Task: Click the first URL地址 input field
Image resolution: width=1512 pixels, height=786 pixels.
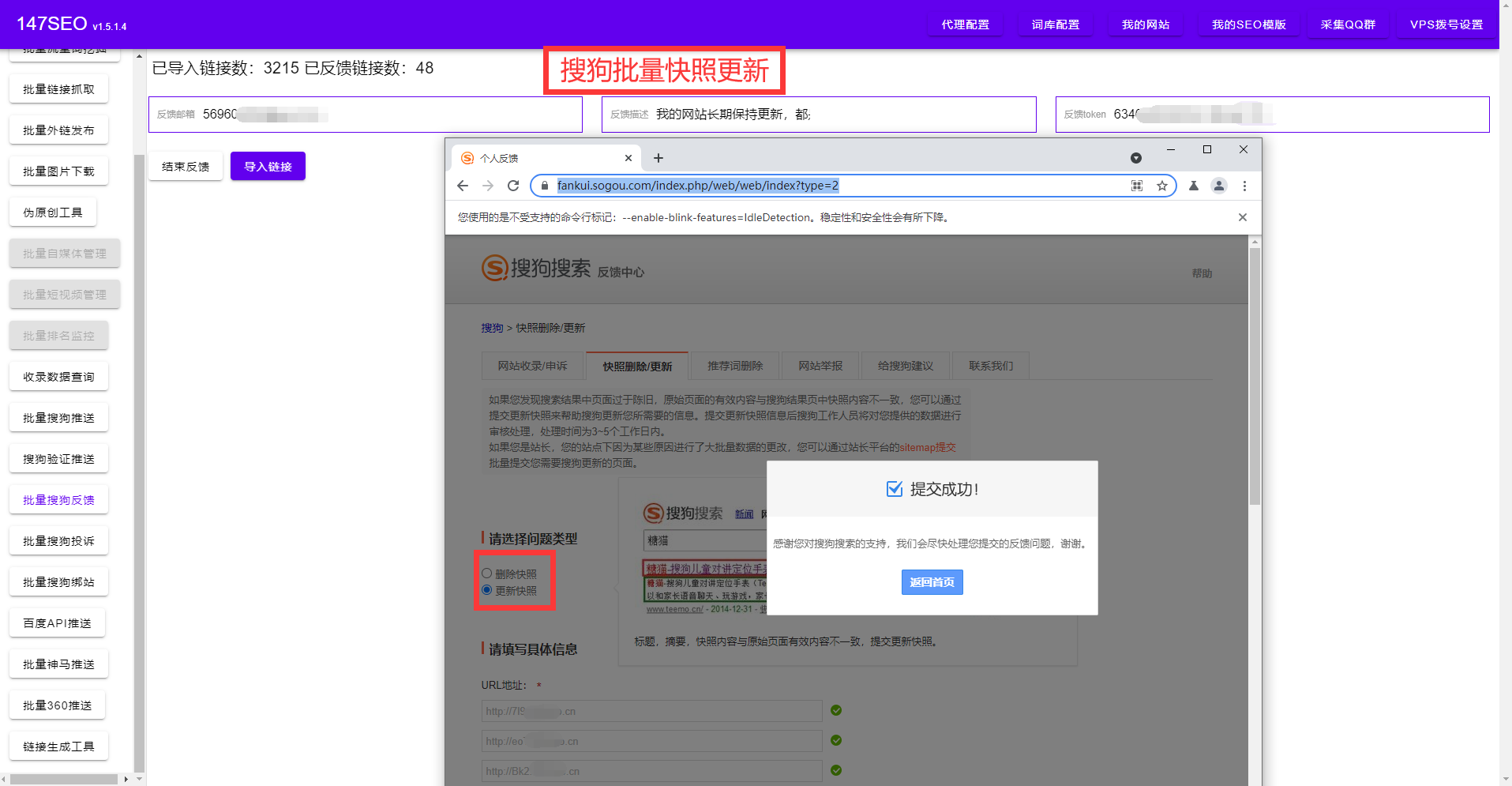Action: tap(651, 711)
